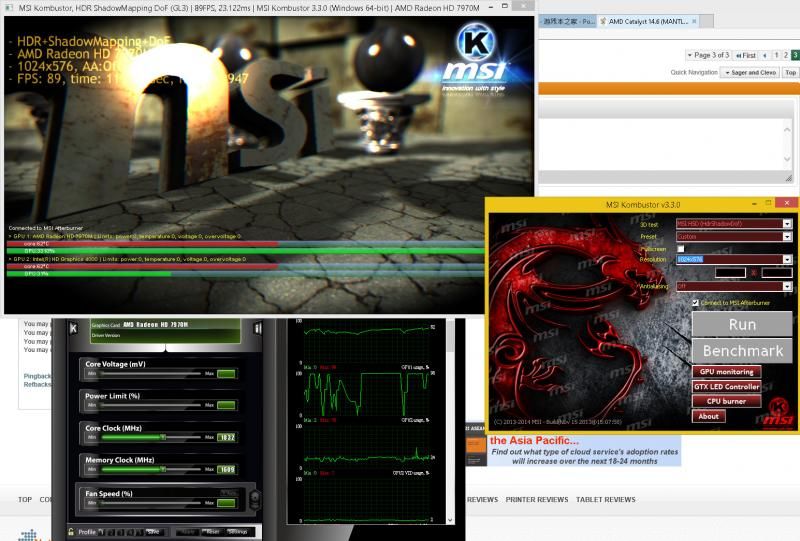Open Afterburner info 'i' button

258,328
